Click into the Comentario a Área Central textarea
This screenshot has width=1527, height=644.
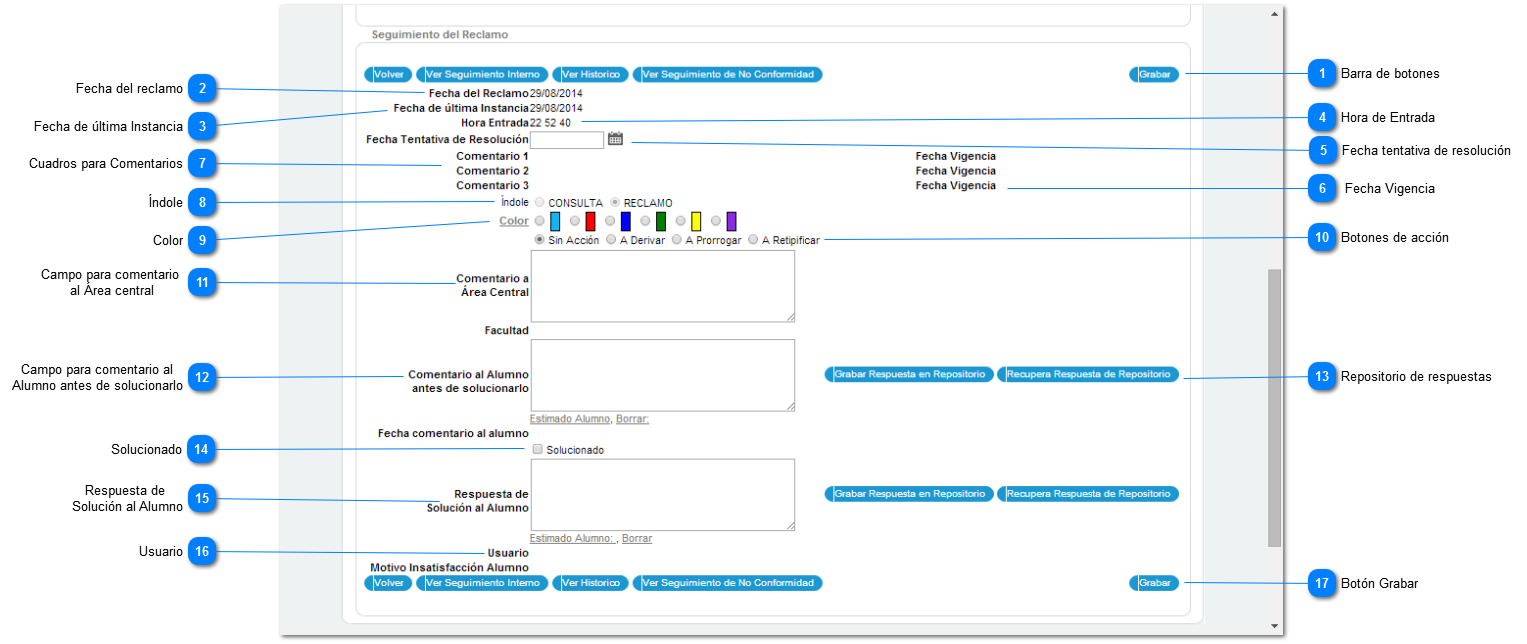(x=662, y=286)
